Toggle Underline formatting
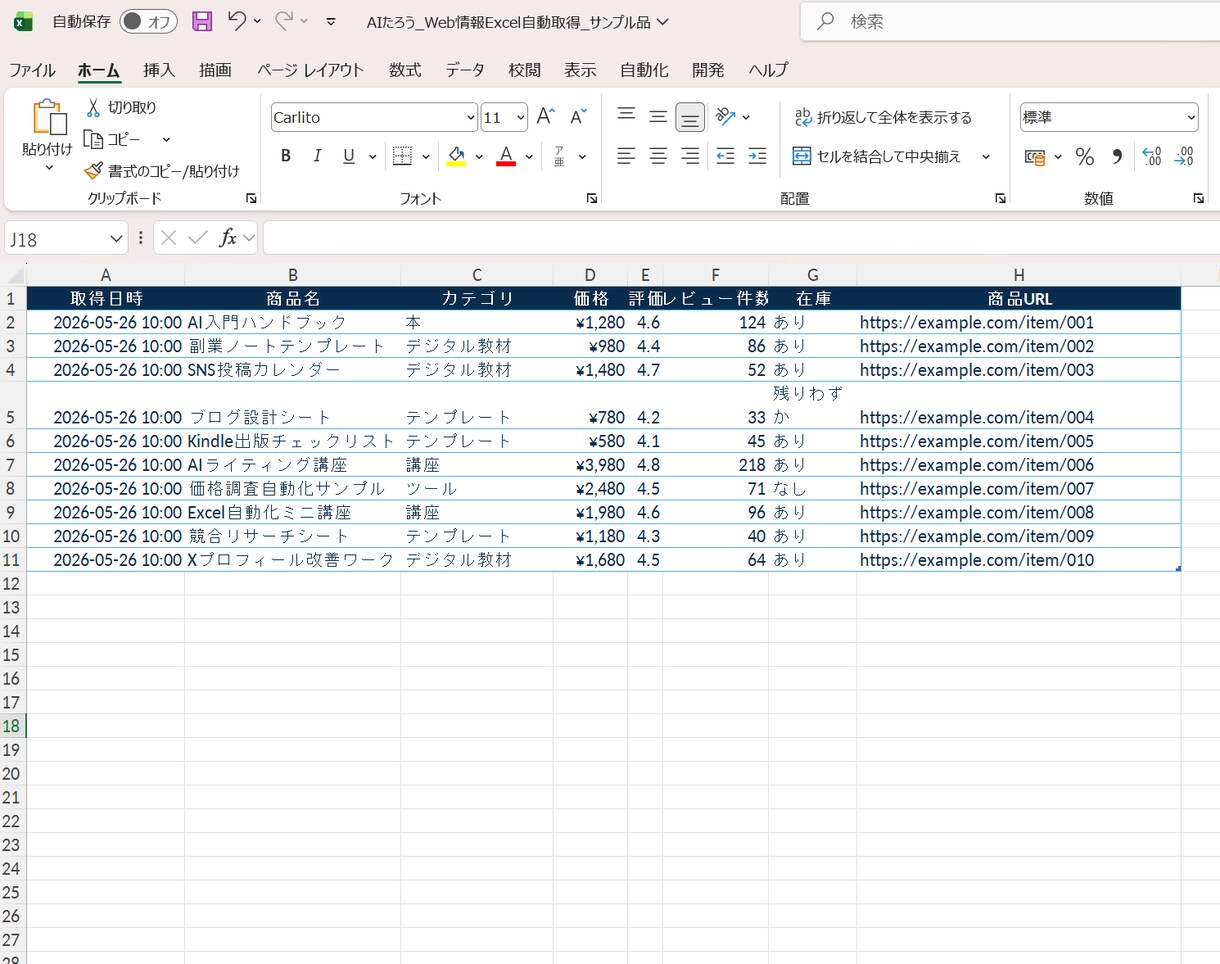 [x=349, y=156]
